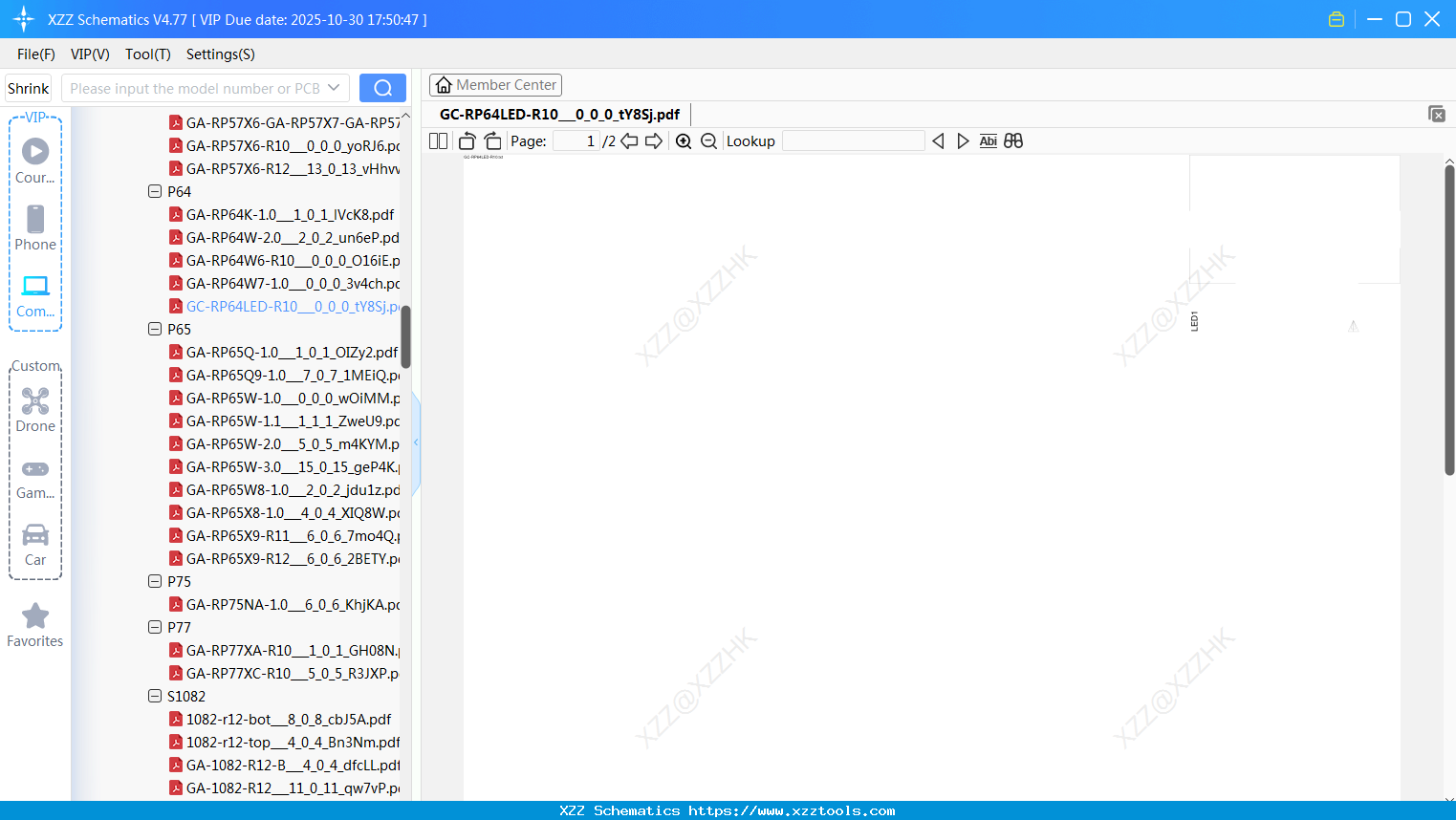
Task: Find next lookup match
Action: 963,140
